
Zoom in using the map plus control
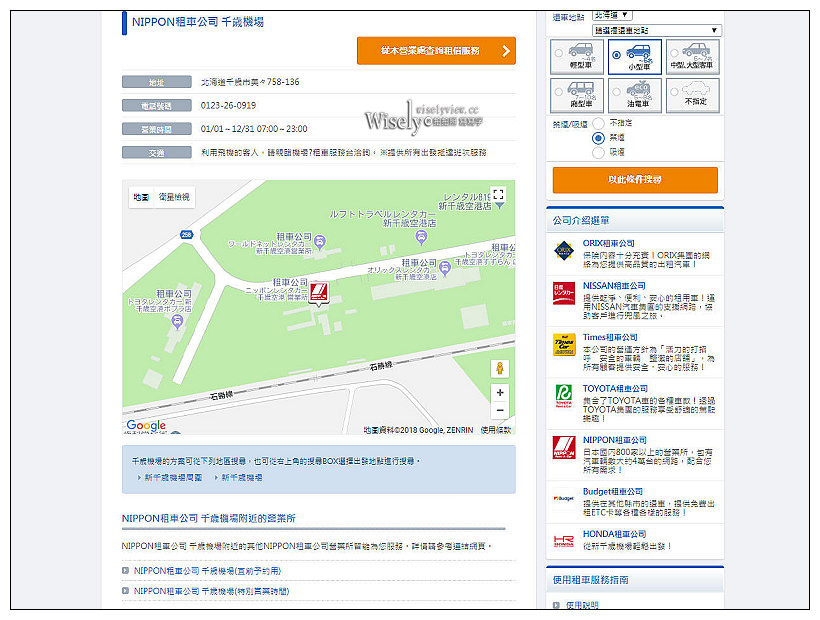coord(501,394)
